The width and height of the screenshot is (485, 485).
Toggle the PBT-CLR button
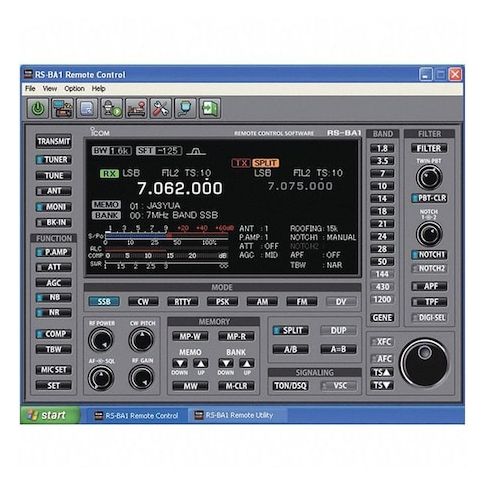pos(429,198)
